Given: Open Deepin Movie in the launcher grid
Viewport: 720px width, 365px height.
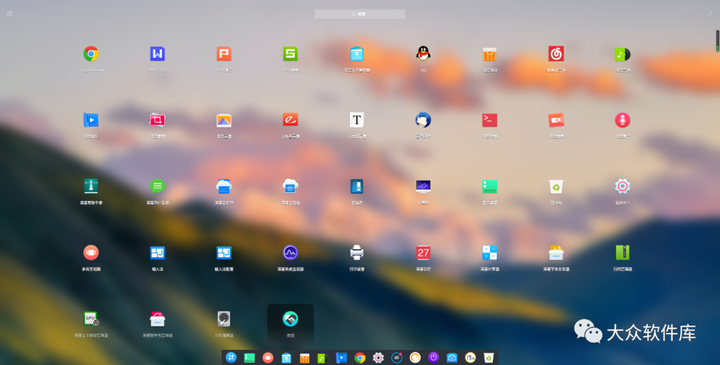Looking at the screenshot, I should pos(91,120).
